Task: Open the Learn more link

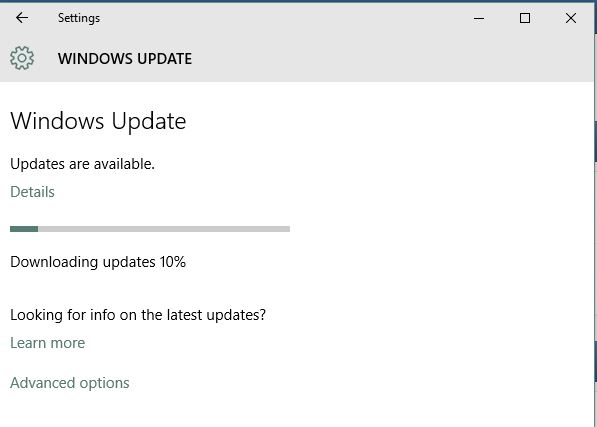Action: [48, 343]
